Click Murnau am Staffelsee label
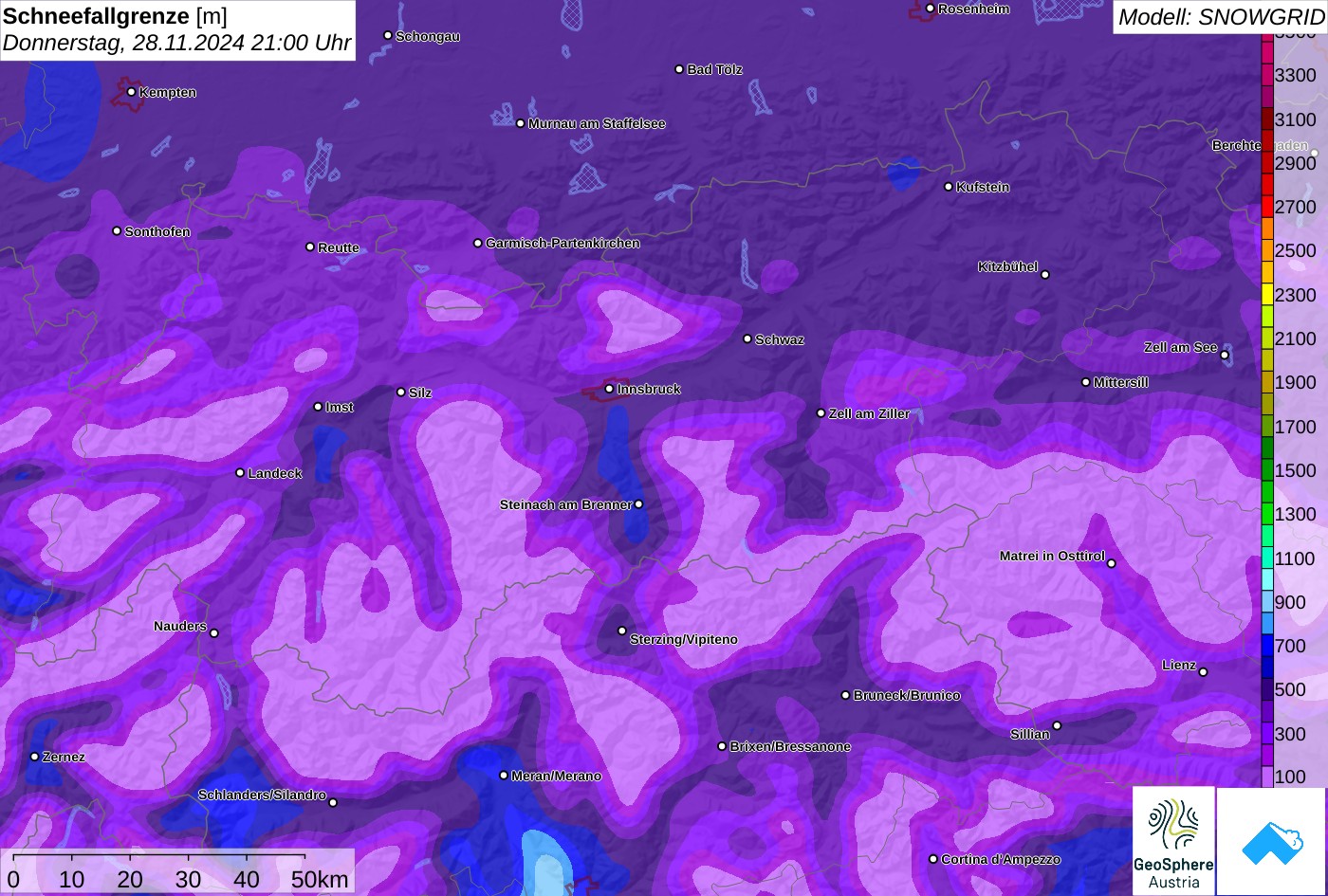This screenshot has height=896, width=1328. 597,123
